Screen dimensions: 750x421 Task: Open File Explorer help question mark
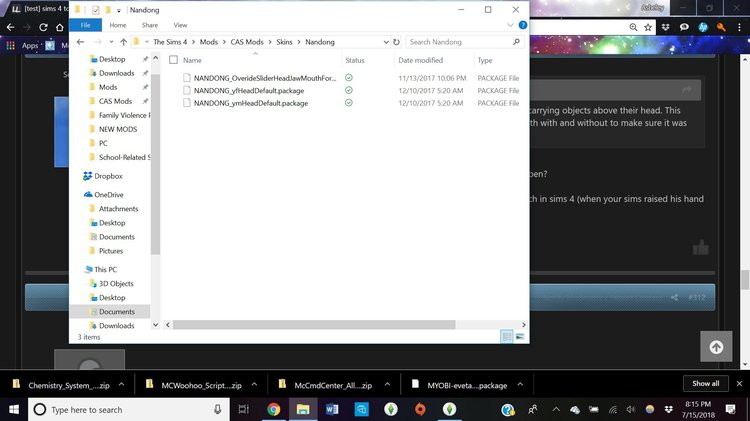pyautogui.click(x=523, y=25)
